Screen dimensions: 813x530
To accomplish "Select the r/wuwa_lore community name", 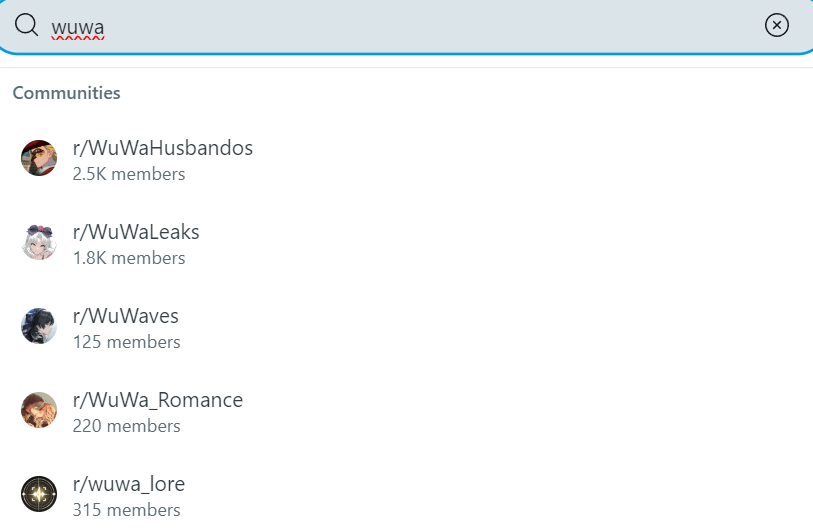I will click(x=129, y=484).
